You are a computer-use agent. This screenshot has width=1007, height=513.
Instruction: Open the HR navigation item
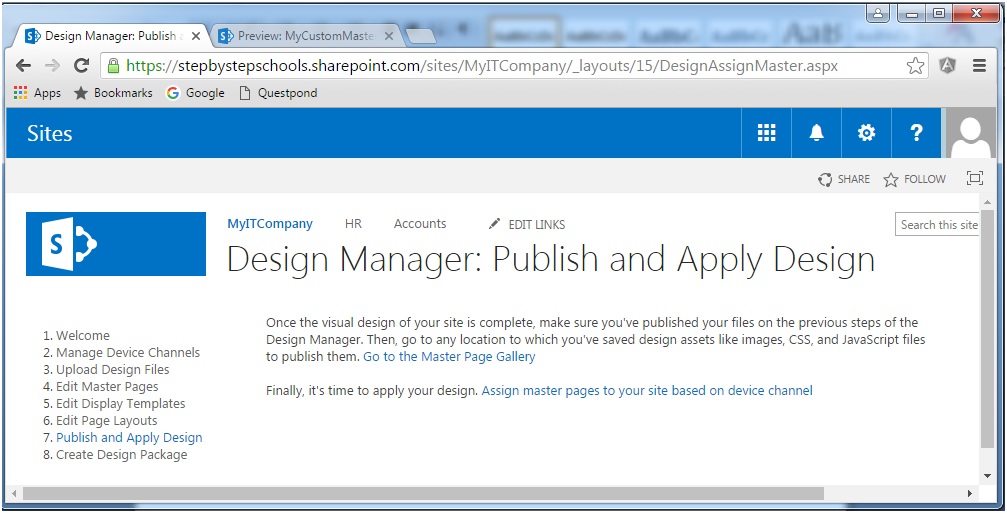point(353,223)
